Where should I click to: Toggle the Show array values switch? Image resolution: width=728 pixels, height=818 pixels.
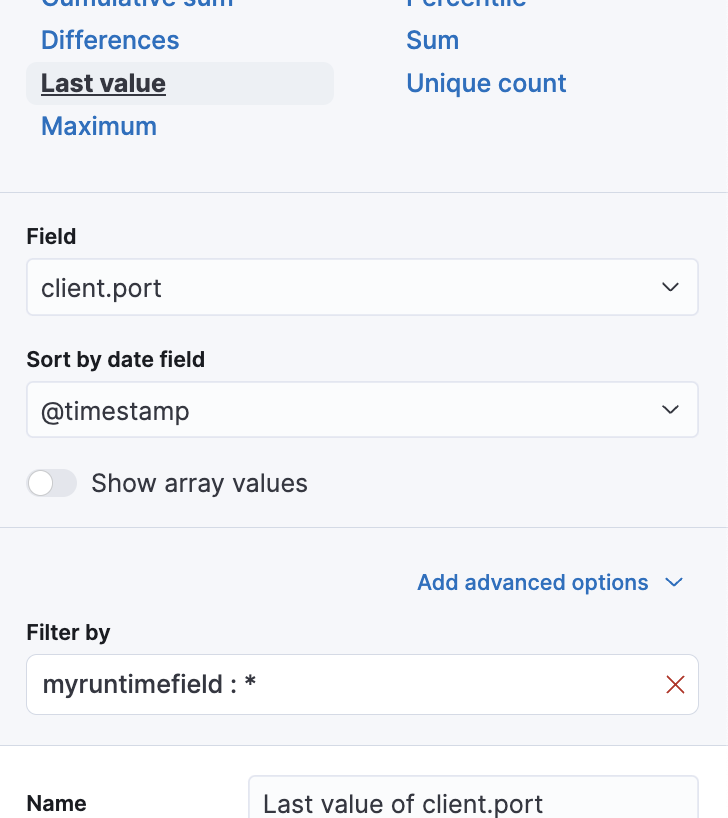[52, 484]
